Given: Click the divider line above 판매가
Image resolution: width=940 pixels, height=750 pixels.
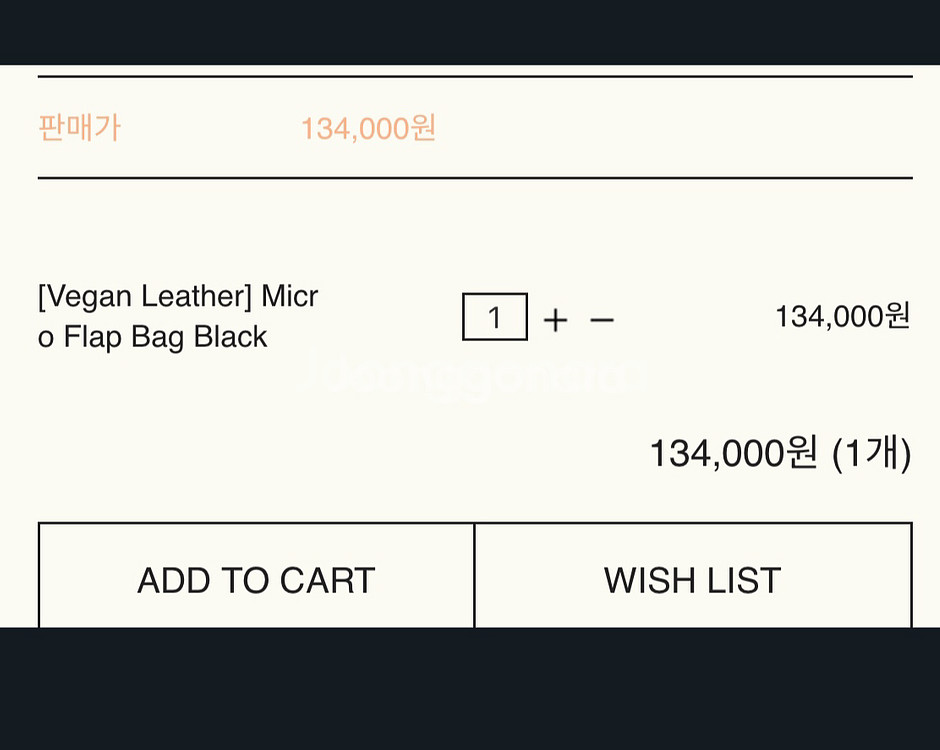Looking at the screenshot, I should click(475, 77).
